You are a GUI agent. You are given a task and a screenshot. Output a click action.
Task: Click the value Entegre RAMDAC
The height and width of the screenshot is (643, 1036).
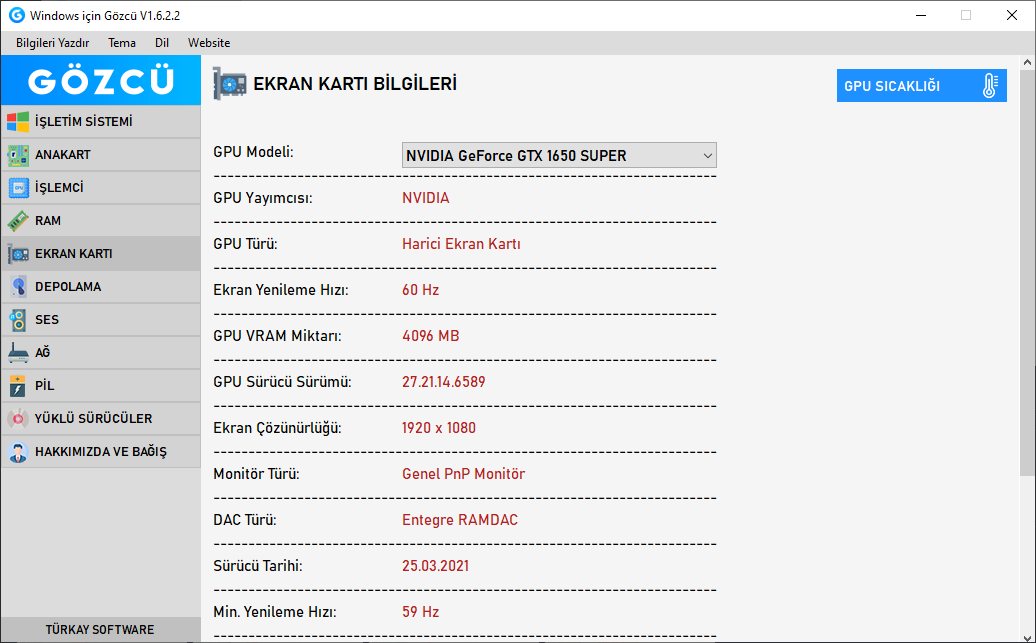click(x=460, y=520)
